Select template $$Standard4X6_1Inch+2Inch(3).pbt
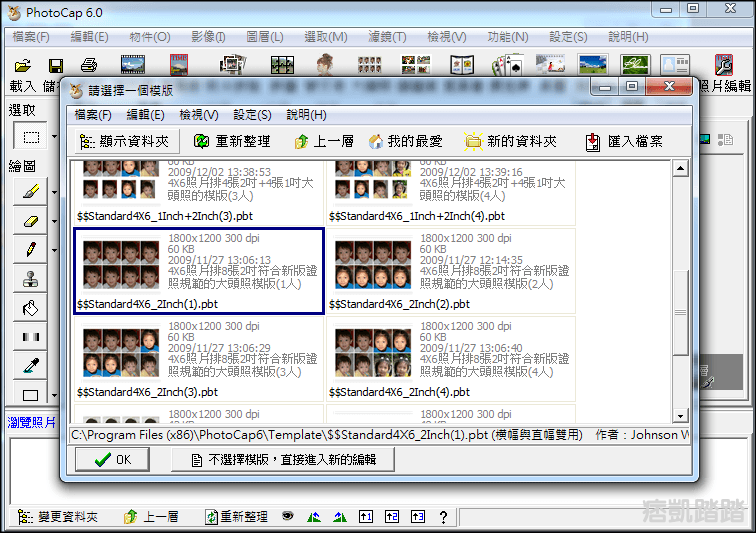The image size is (756, 533). tap(199, 193)
